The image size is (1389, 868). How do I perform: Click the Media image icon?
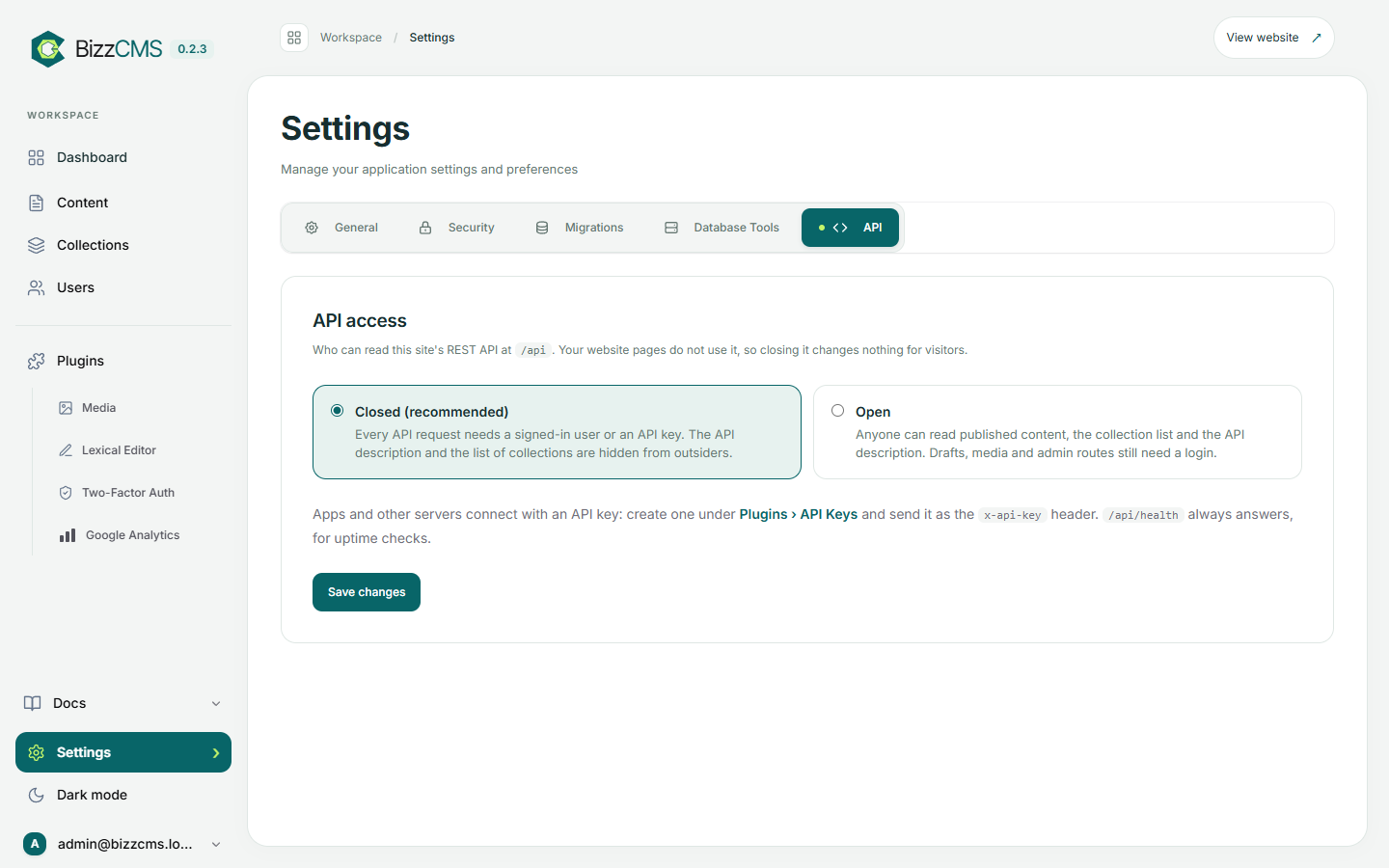(66, 408)
